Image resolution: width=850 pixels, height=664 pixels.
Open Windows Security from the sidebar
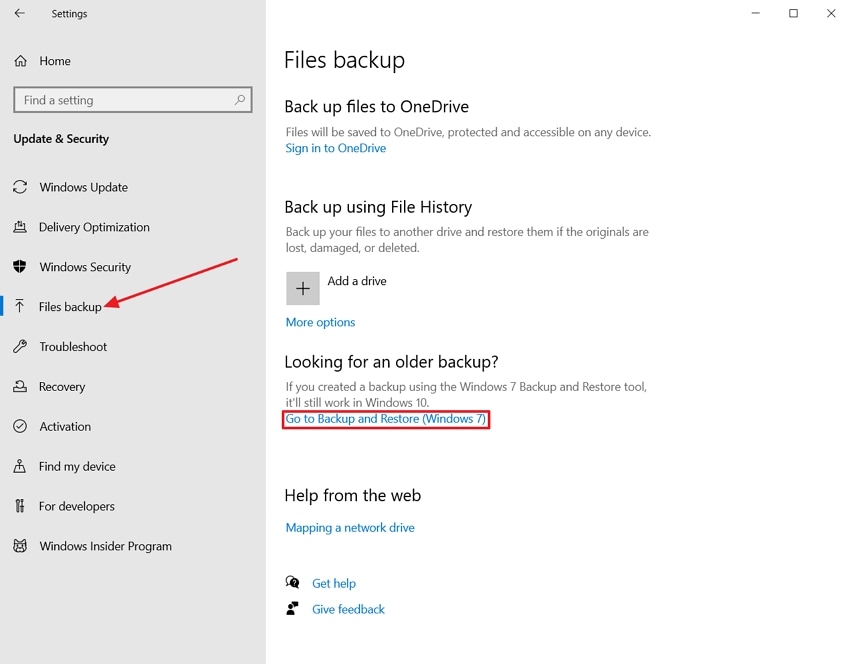point(85,267)
